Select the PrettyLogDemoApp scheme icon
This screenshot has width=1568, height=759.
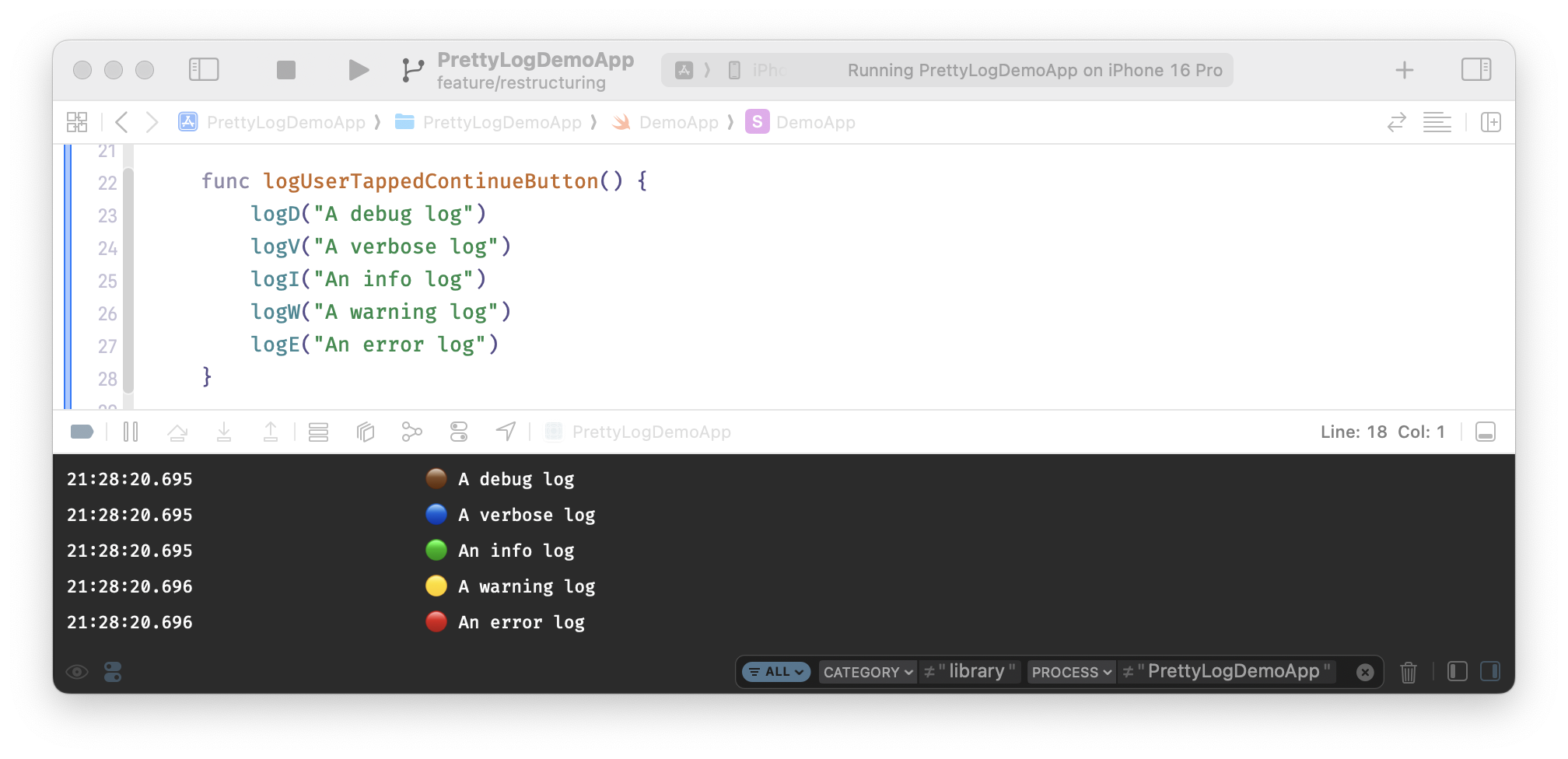684,70
